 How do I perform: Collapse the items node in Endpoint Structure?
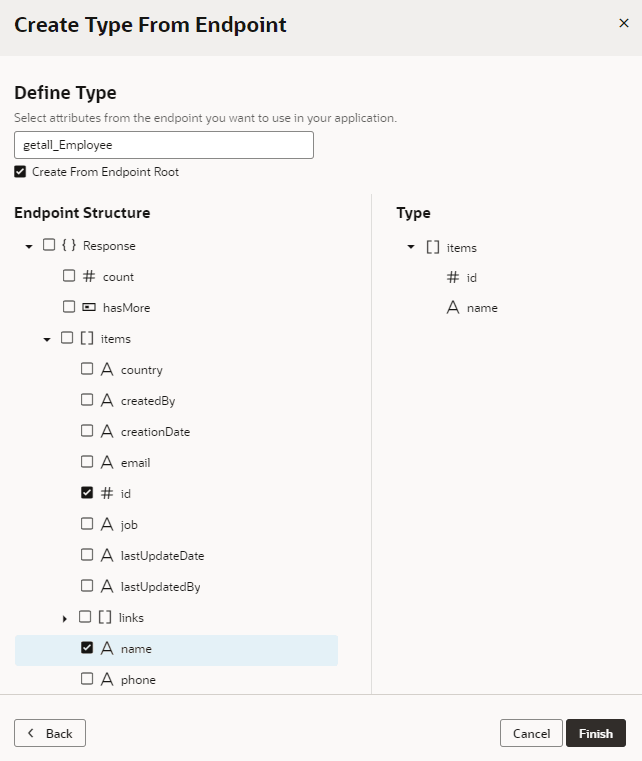(47, 340)
